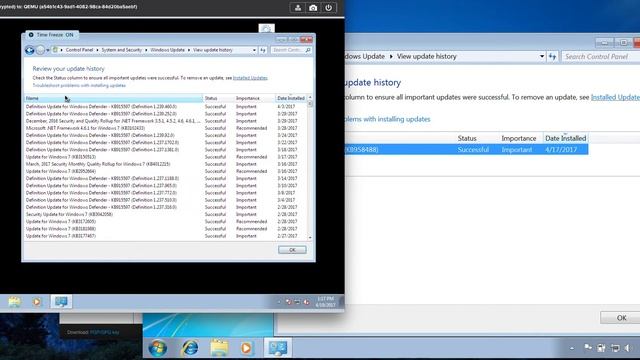
Task: Click Control Panel button on outer taskbar
Action: pos(278,348)
